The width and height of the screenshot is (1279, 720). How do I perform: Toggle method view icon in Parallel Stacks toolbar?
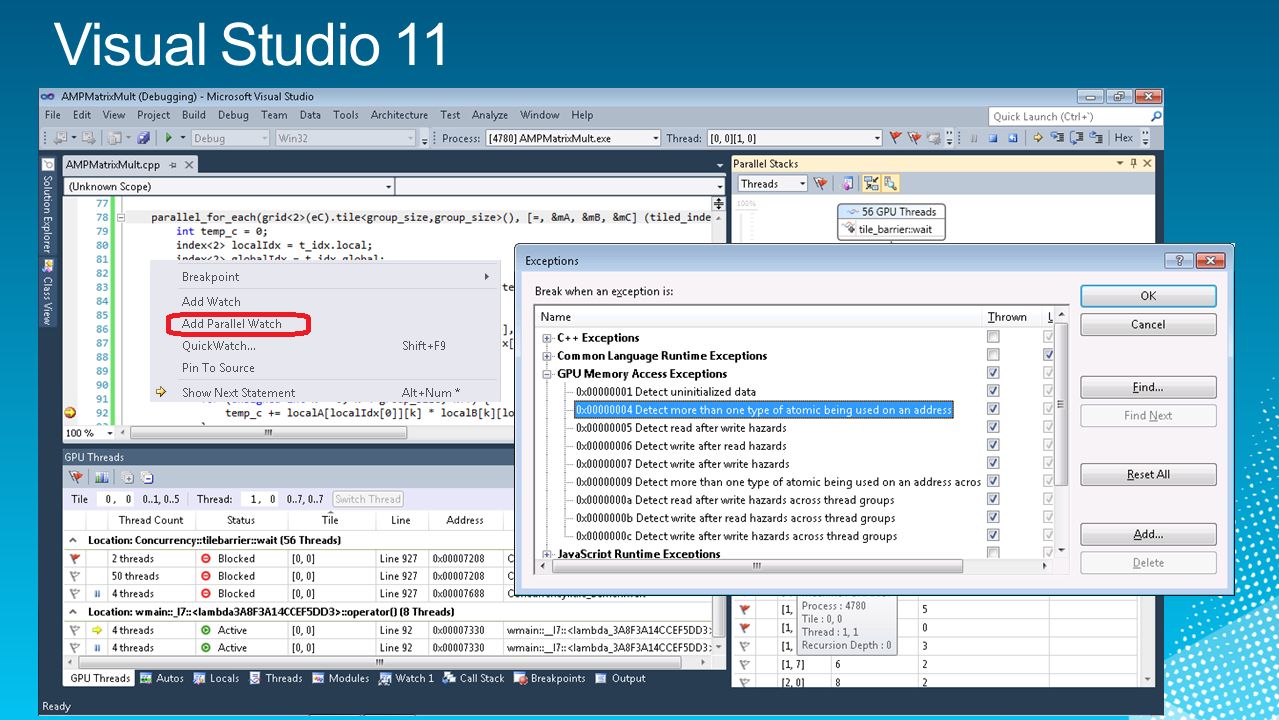click(847, 183)
